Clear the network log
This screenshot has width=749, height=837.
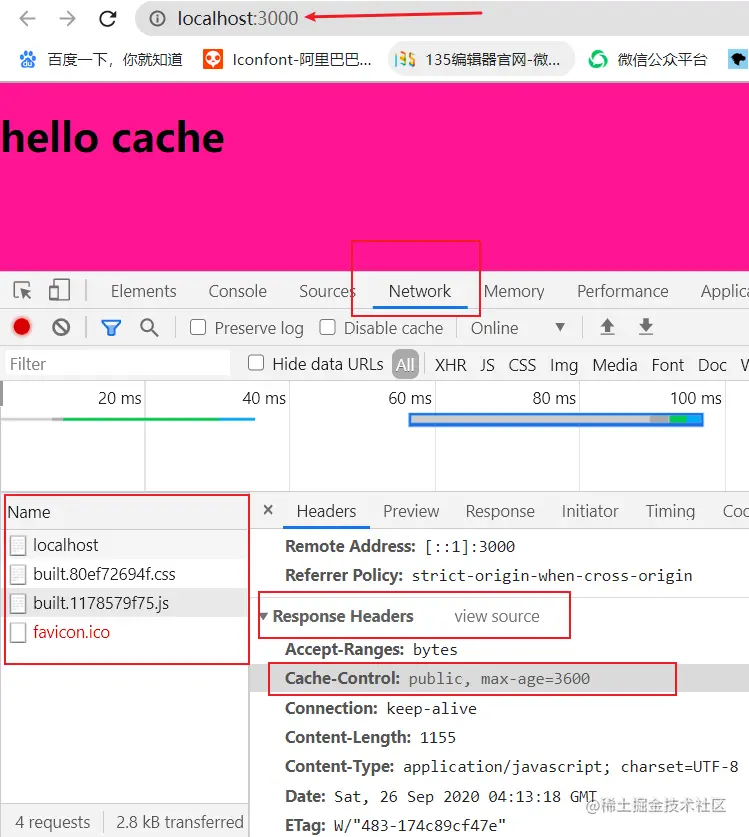61,327
